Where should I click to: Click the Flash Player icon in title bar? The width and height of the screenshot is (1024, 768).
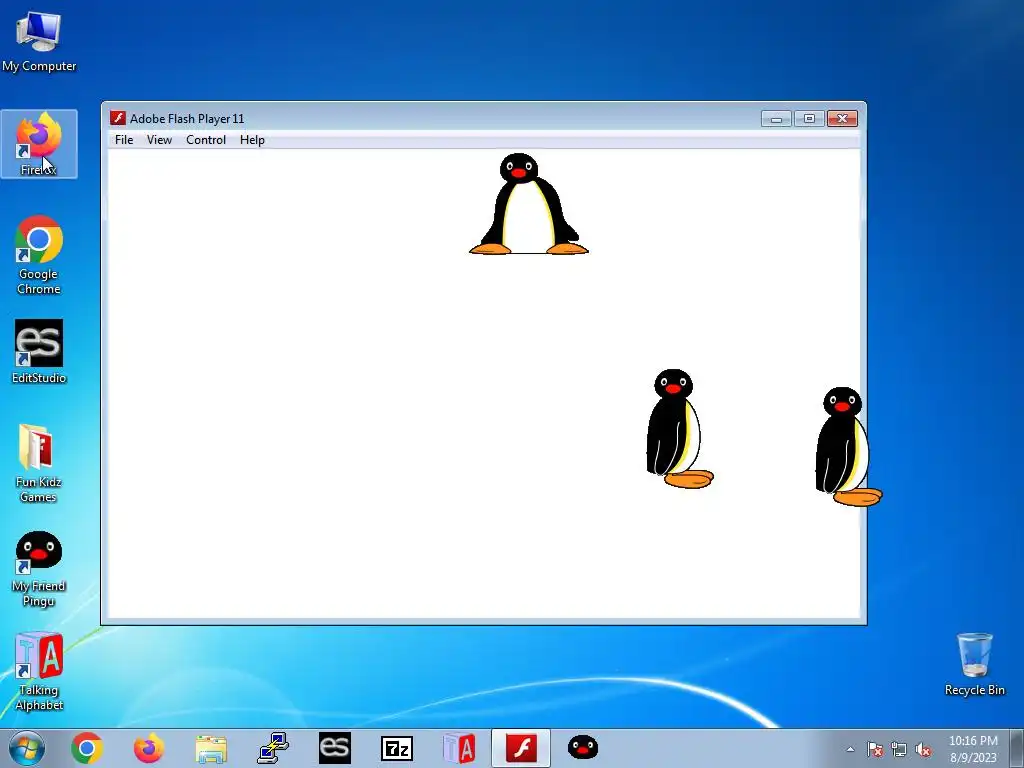click(x=118, y=118)
